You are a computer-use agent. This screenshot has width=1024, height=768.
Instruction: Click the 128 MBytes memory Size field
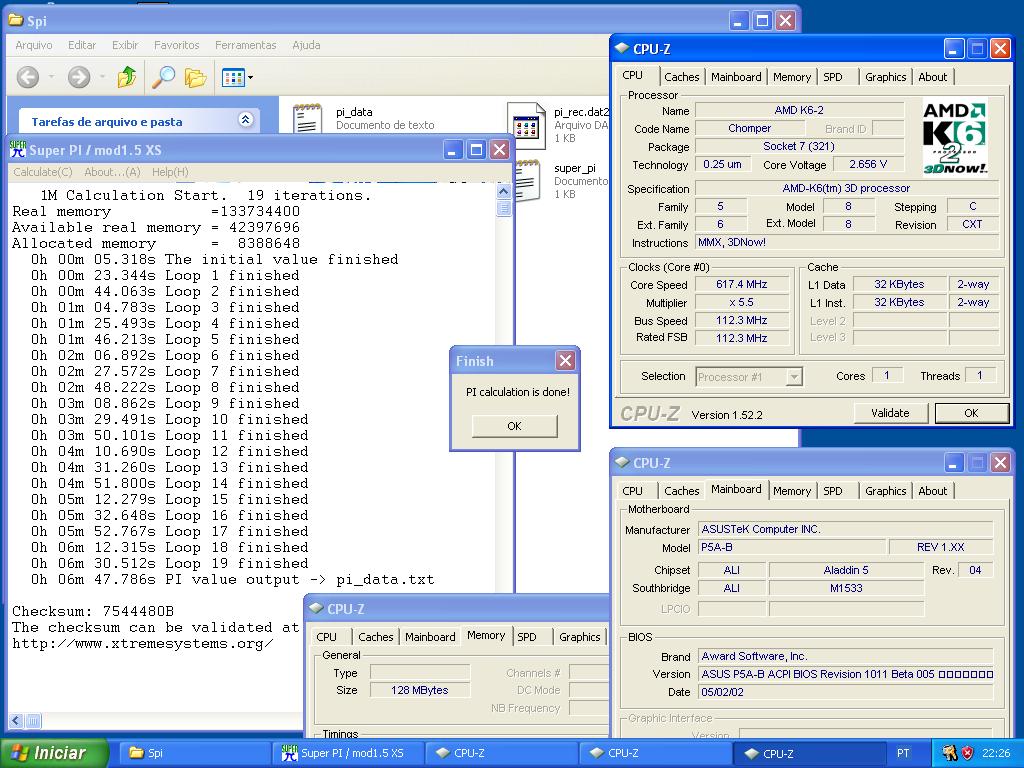pyautogui.click(x=419, y=690)
